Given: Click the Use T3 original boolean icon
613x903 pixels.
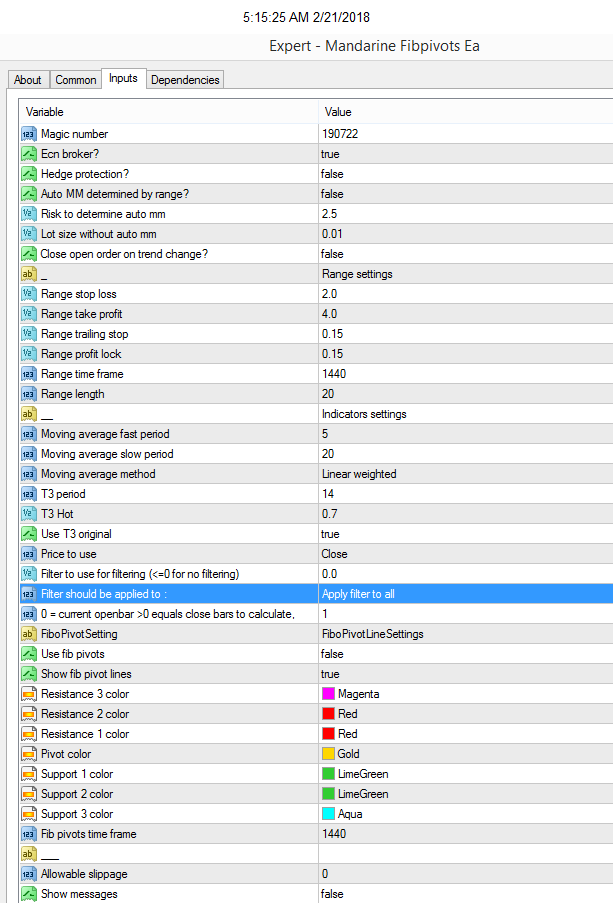Looking at the screenshot, I should click(29, 534).
